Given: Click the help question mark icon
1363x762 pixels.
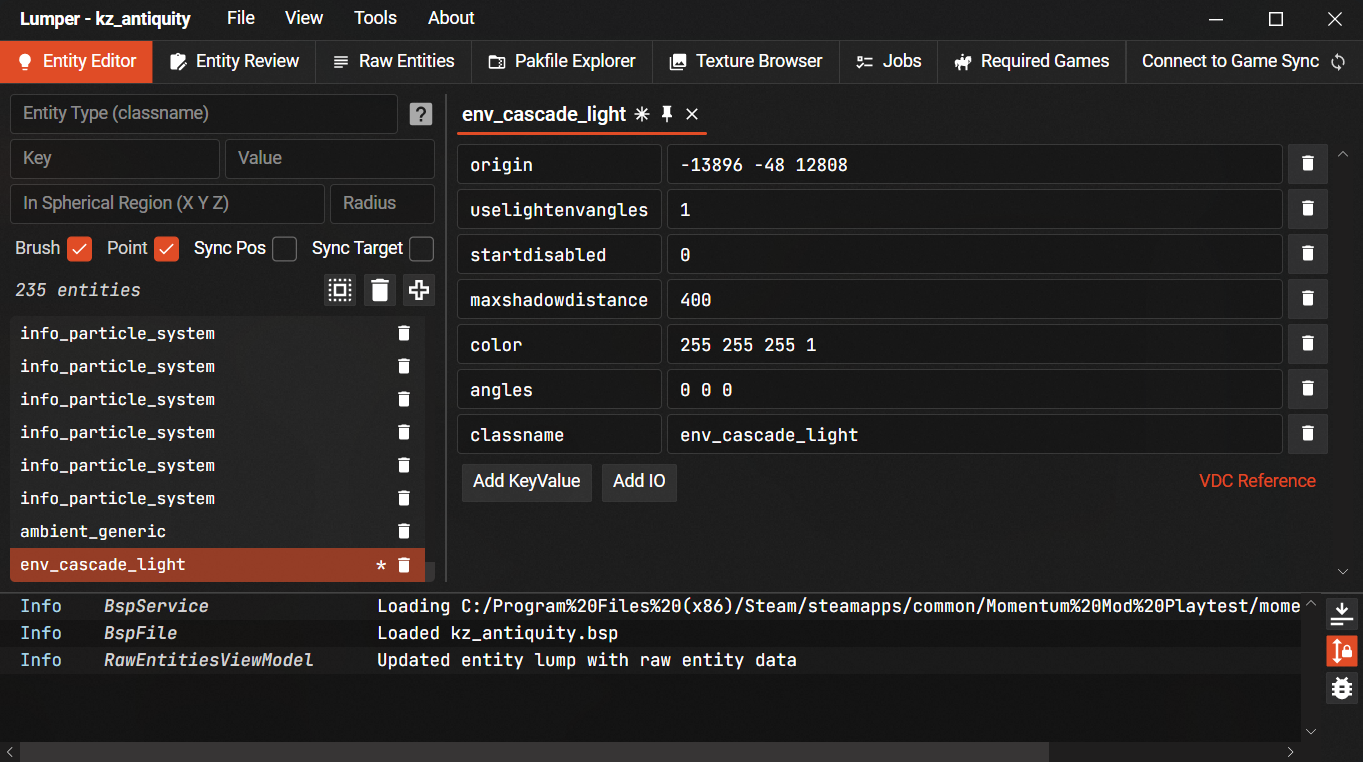Looking at the screenshot, I should pos(421,115).
